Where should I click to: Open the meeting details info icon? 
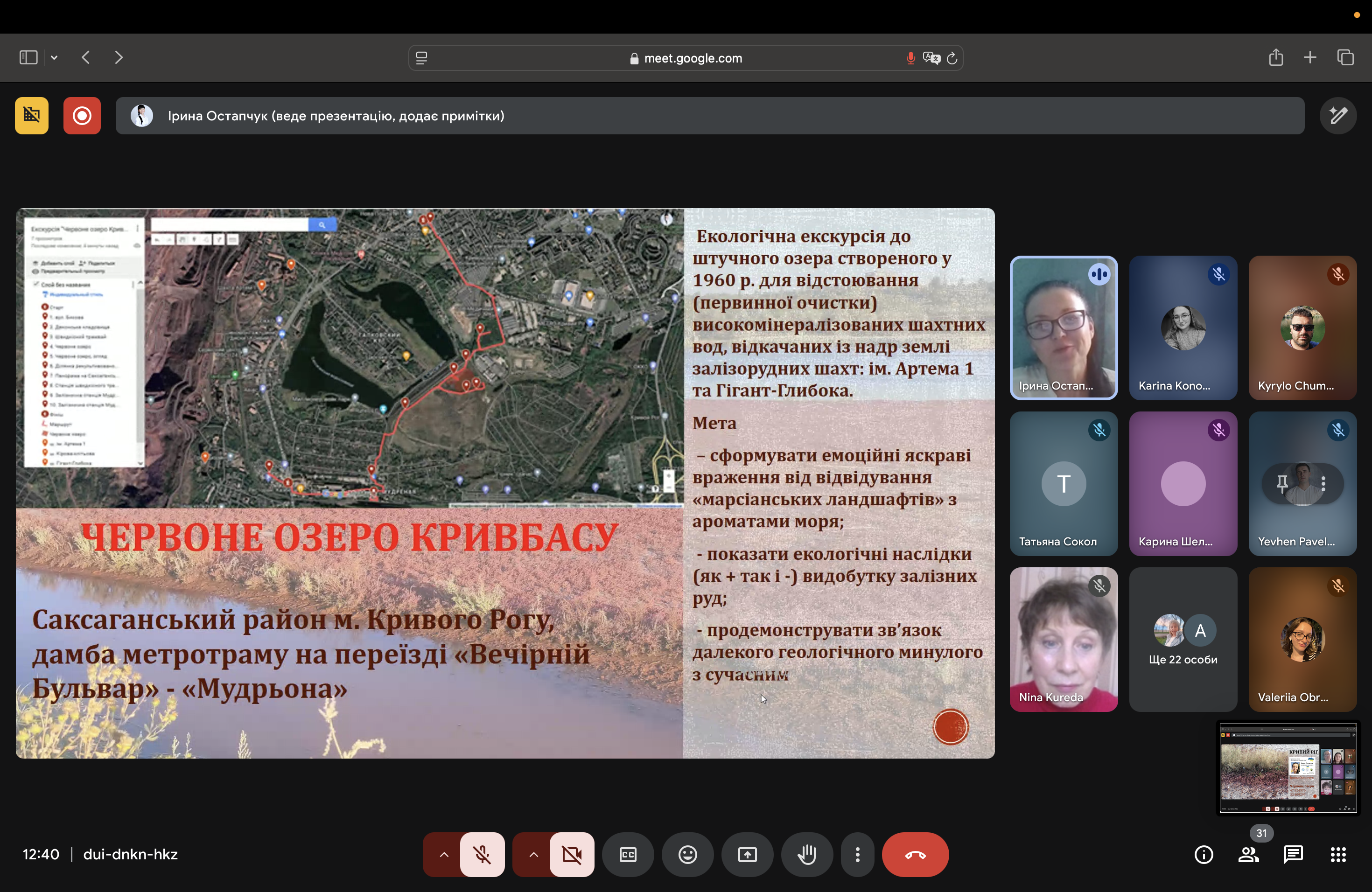click(1203, 855)
